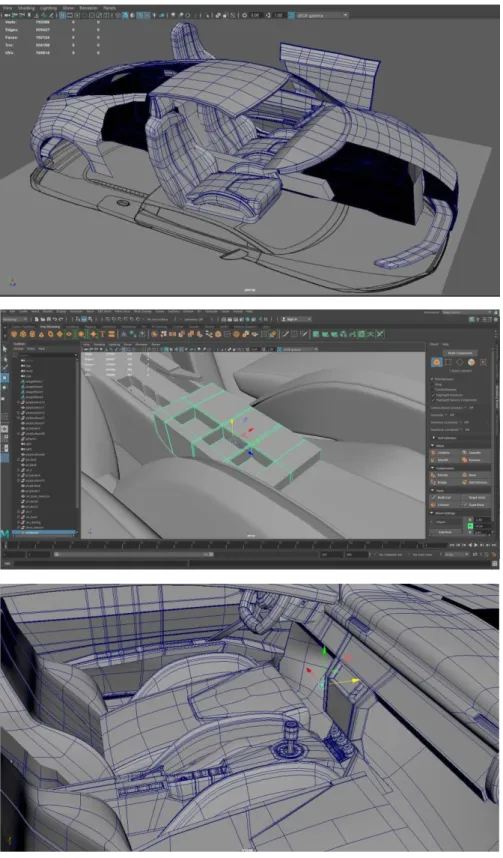Pick the Lasso tool in left toolbox
Screen dimensions: 503x858
point(5,359)
